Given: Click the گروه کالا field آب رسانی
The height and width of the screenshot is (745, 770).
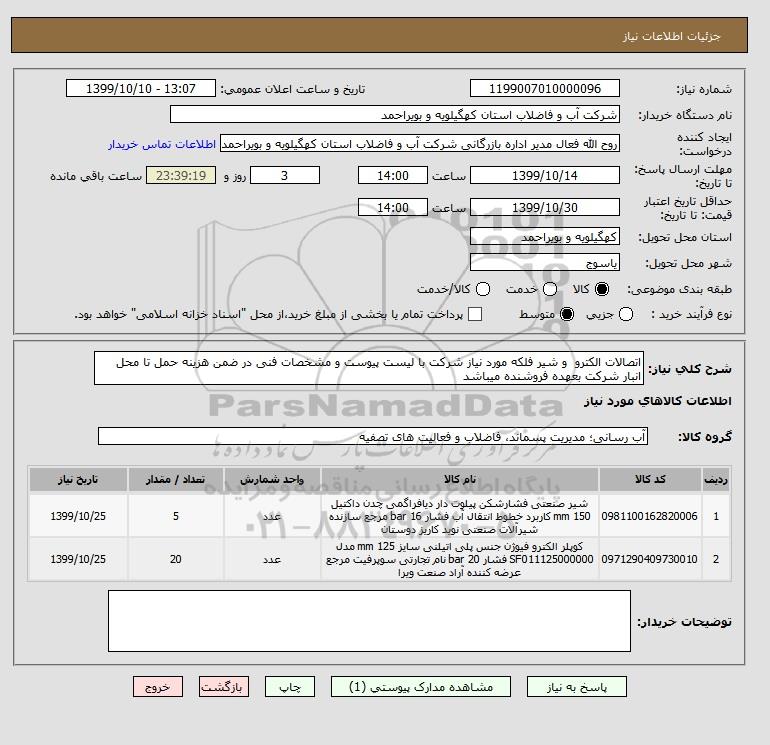Looking at the screenshot, I should tap(373, 436).
